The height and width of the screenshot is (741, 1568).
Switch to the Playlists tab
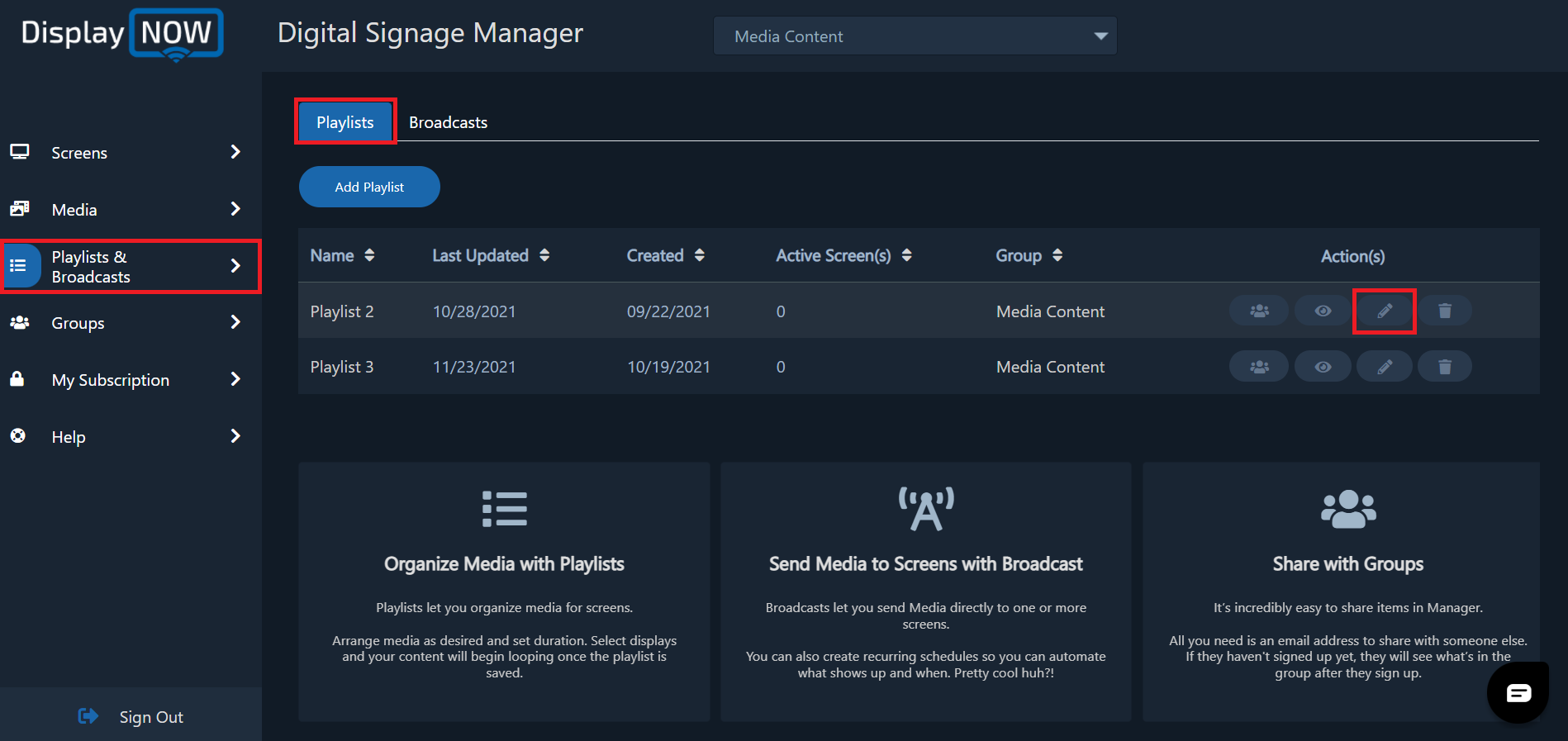click(345, 121)
